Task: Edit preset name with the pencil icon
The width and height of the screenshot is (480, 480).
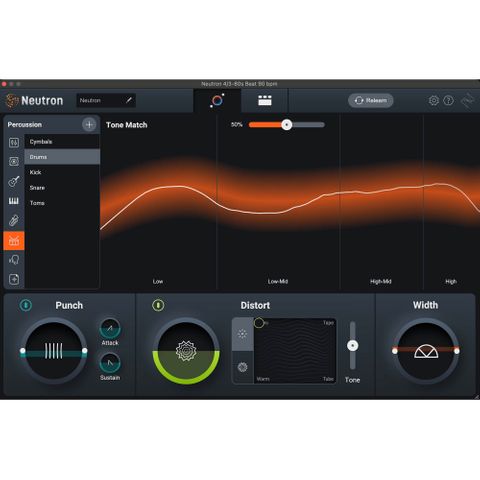Action: point(129,100)
